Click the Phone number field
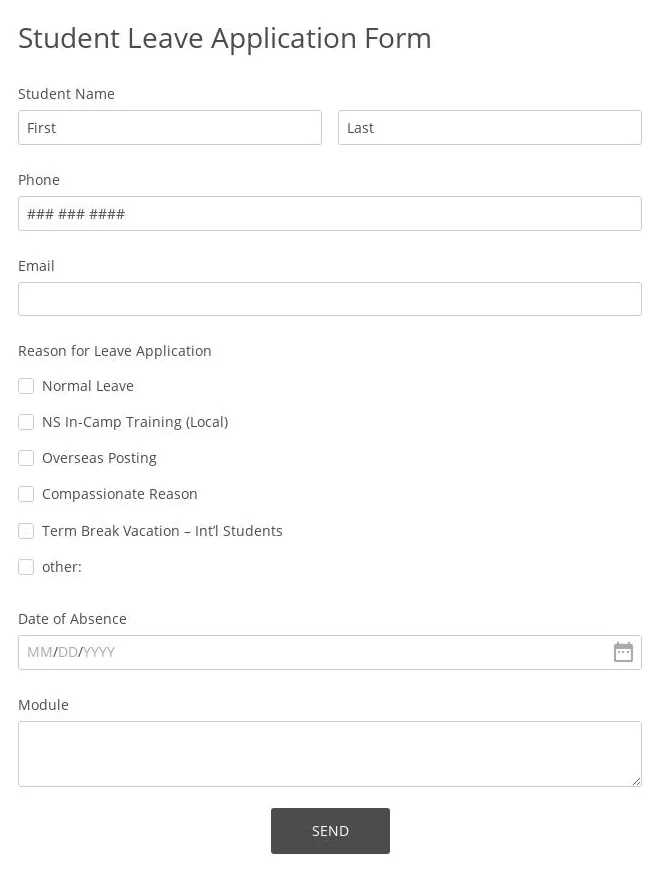Viewport: 660px width, 872px height. coord(330,213)
